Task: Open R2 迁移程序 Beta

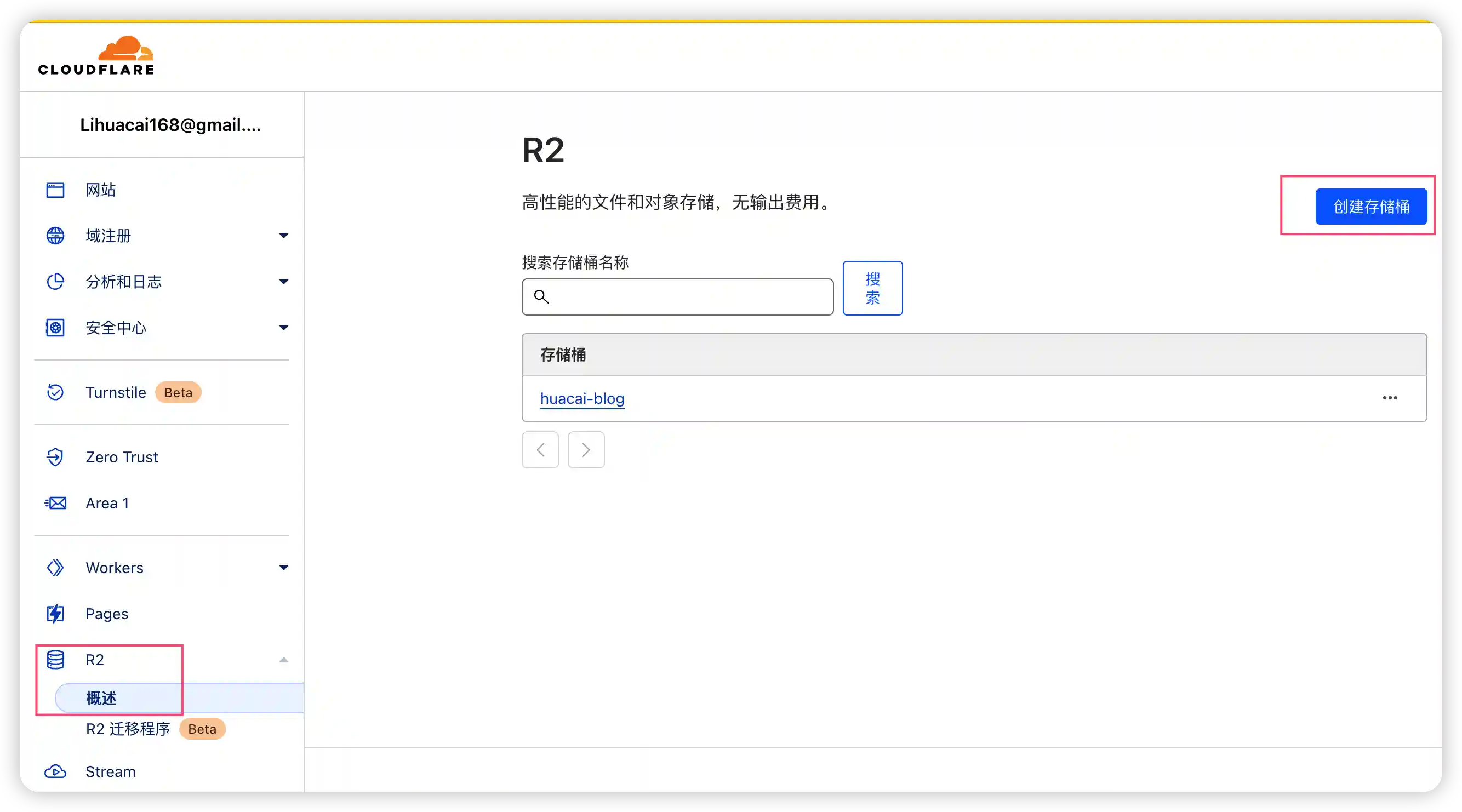Action: coord(127,729)
